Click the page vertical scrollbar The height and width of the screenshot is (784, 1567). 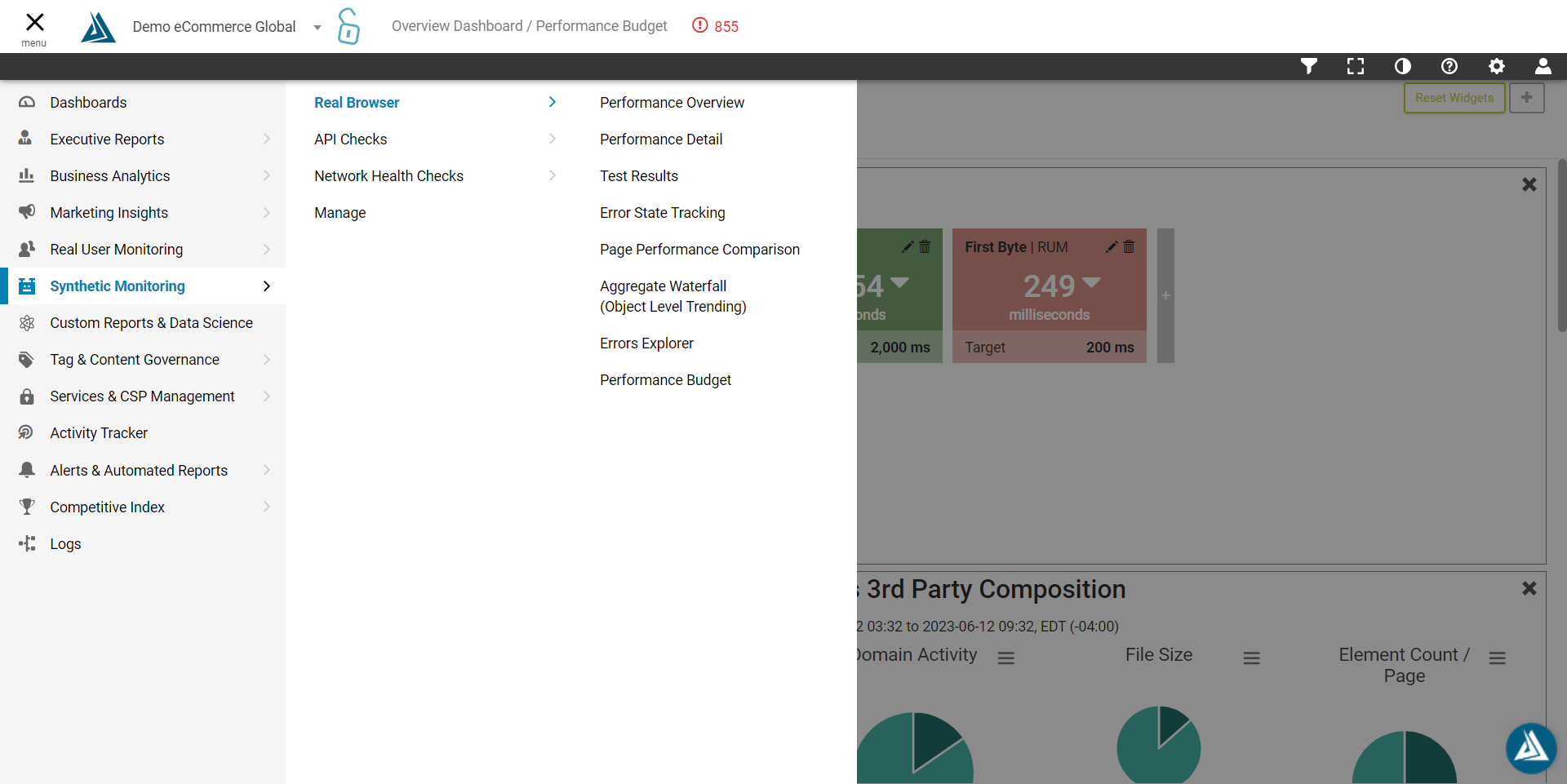pos(1561,245)
